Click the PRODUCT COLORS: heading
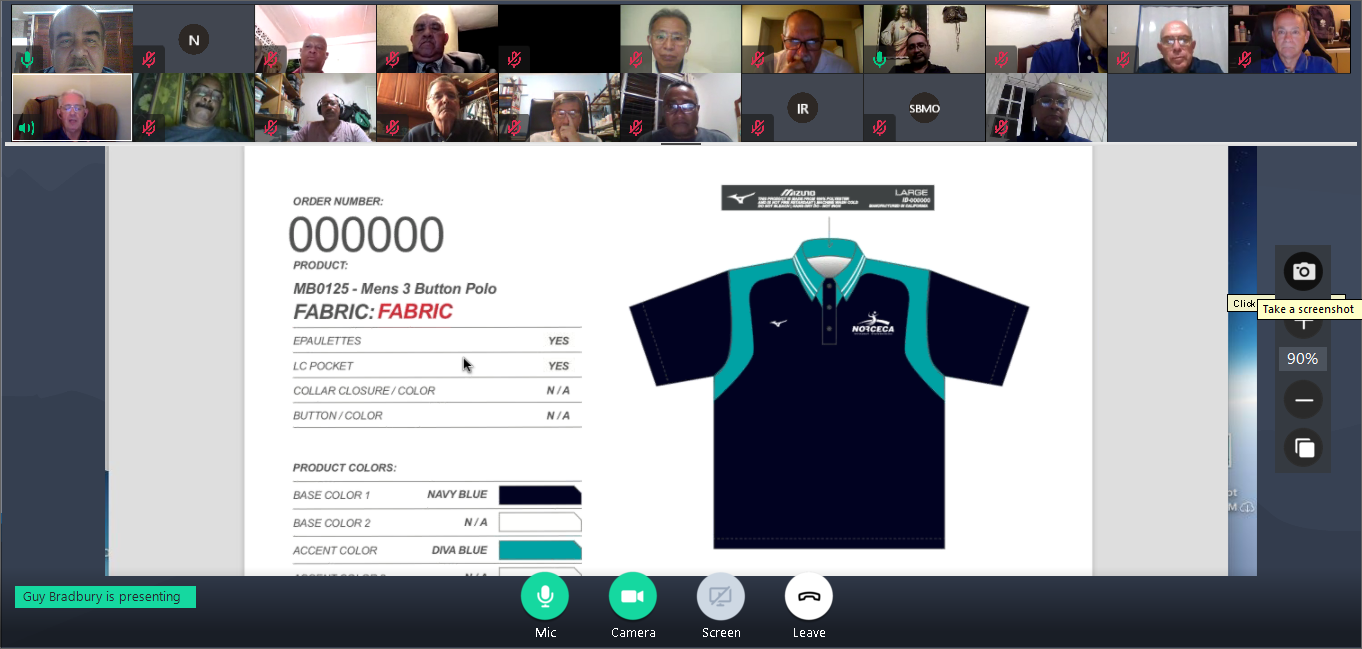The width and height of the screenshot is (1362, 649). coord(345,468)
